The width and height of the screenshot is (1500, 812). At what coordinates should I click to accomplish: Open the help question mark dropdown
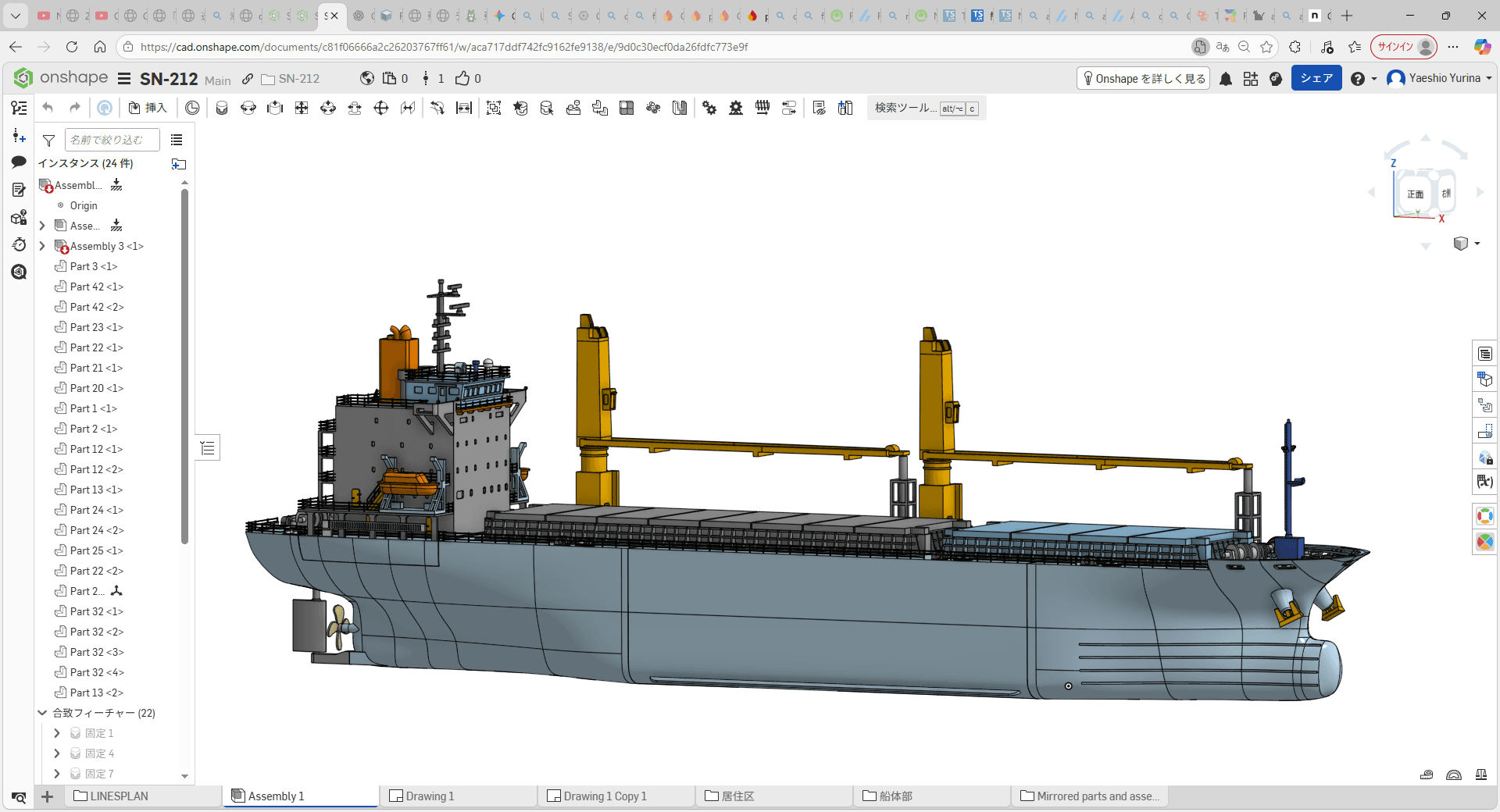[1362, 79]
